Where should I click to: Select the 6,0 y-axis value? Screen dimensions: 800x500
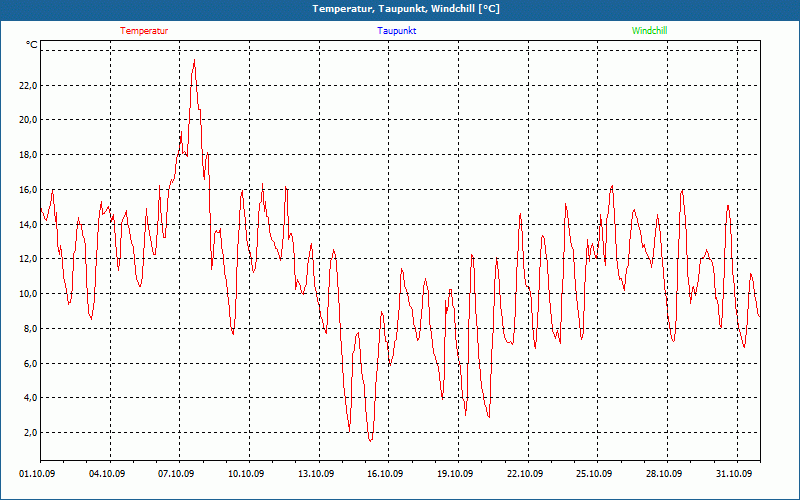[30, 363]
